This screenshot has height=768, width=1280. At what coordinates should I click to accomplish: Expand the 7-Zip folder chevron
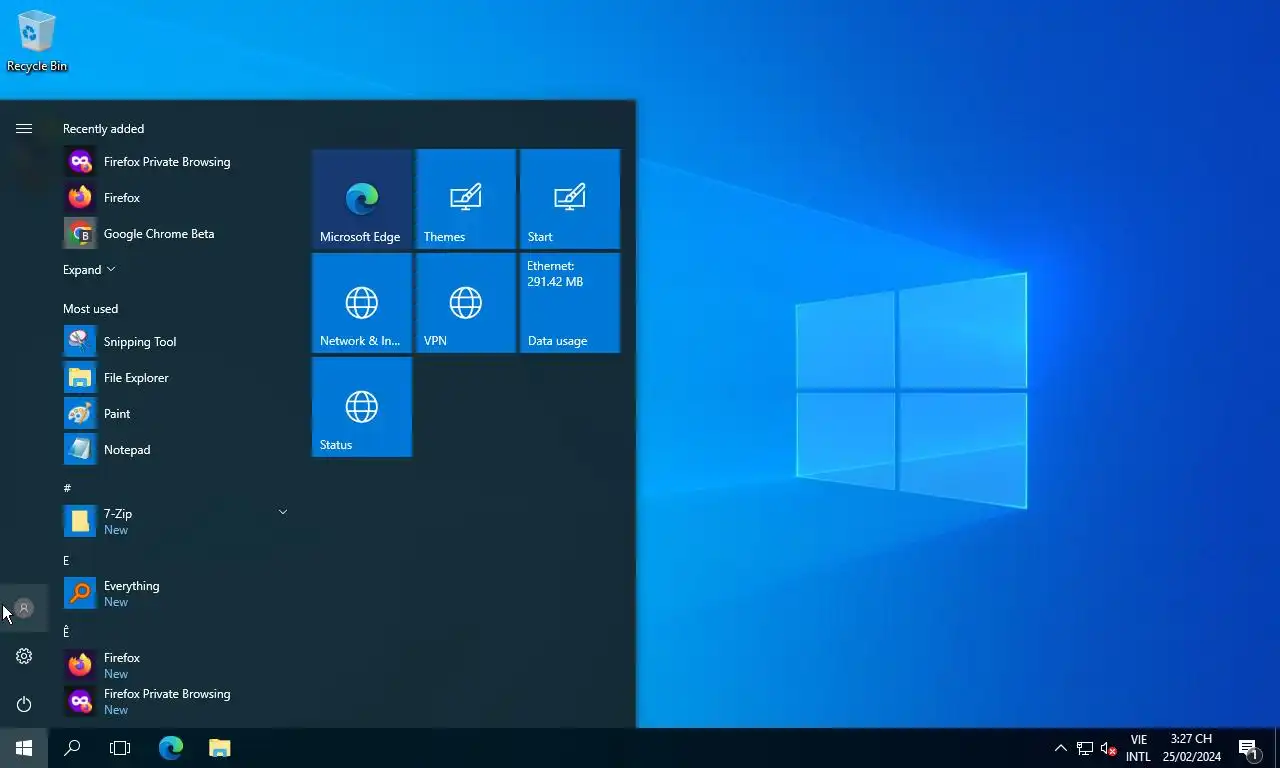[x=282, y=512]
